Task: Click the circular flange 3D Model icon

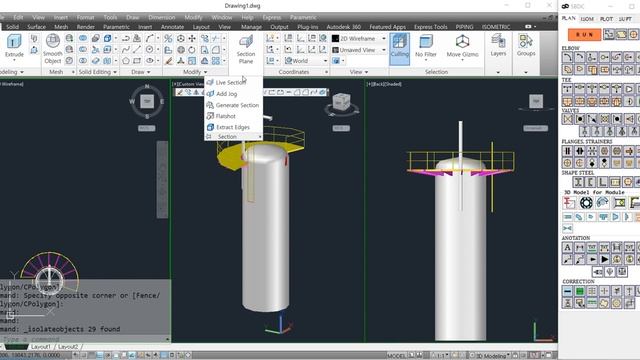Action: [x=586, y=202]
